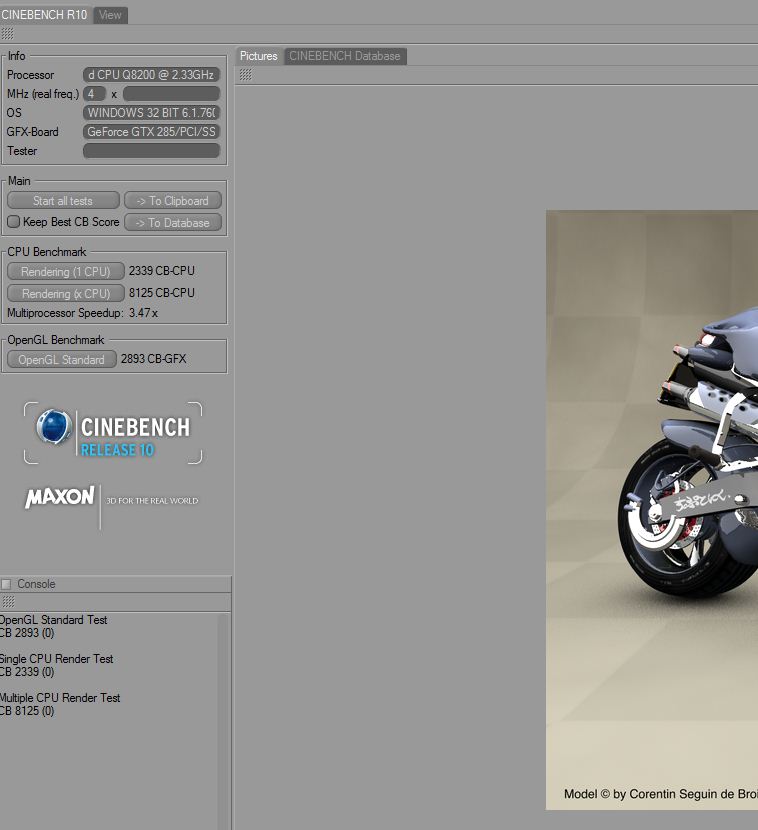Click the Model copyright caption text
Image resolution: width=758 pixels, height=830 pixels.
661,794
